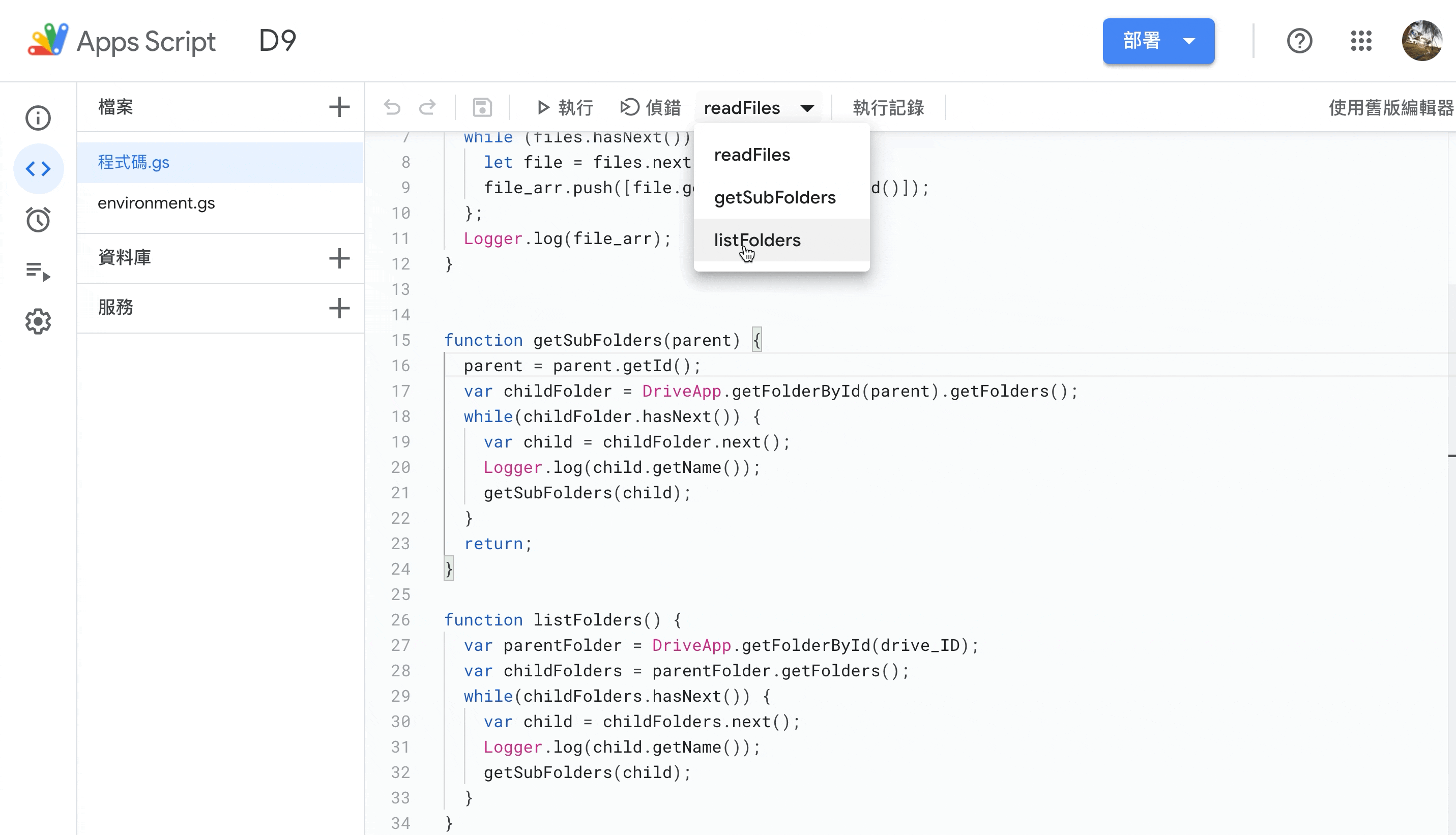Place cursor on 'function getSubFolders(parent)' line
The width and height of the screenshot is (1456, 835).
pos(603,340)
